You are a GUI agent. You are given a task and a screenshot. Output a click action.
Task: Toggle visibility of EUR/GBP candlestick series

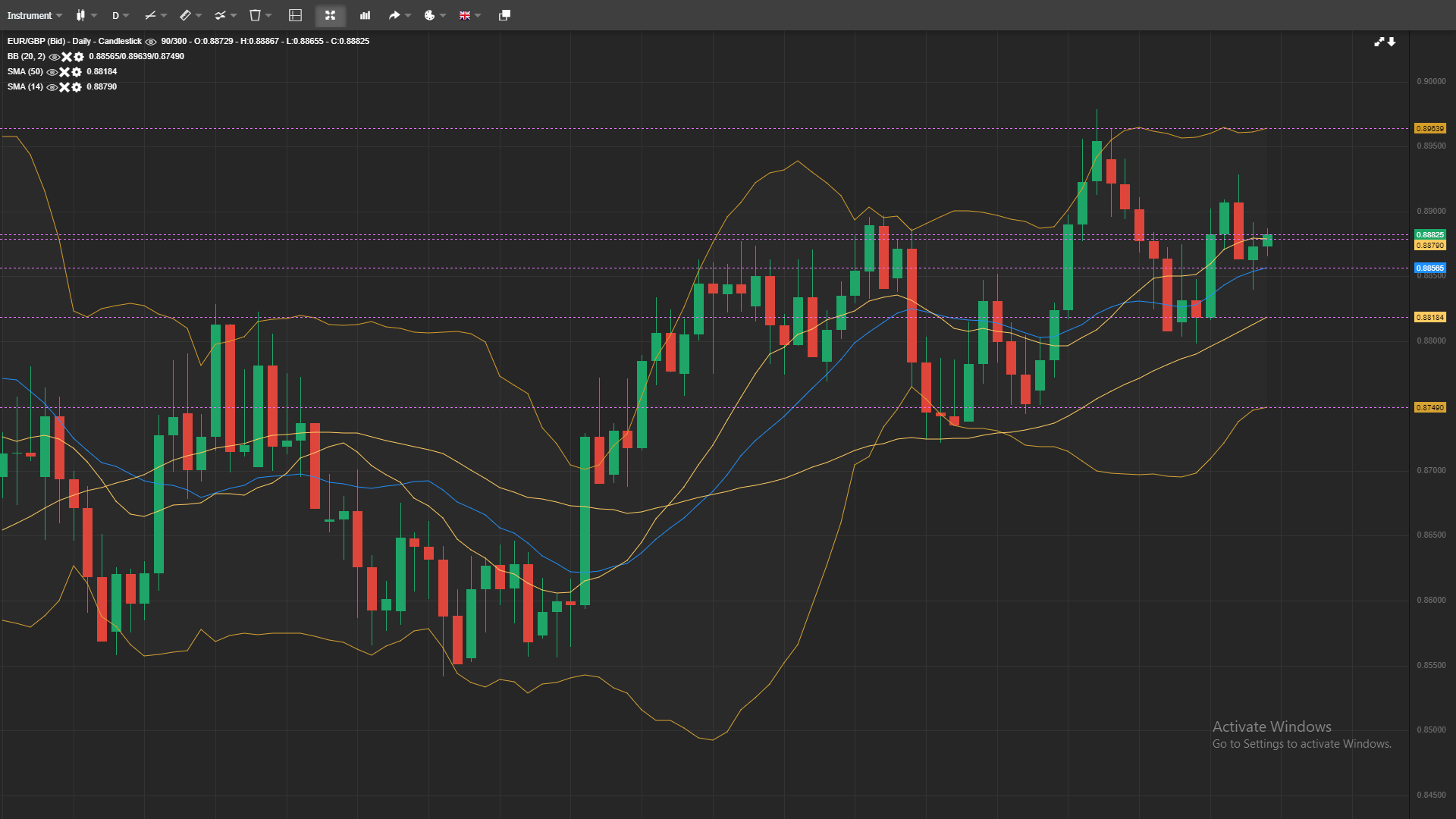pyautogui.click(x=151, y=42)
